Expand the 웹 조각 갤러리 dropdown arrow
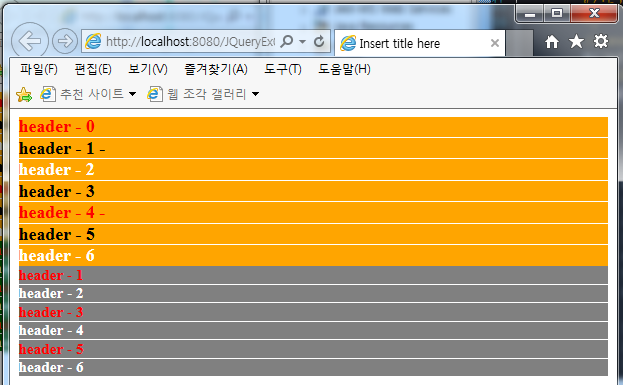 pyautogui.click(x=255, y=94)
